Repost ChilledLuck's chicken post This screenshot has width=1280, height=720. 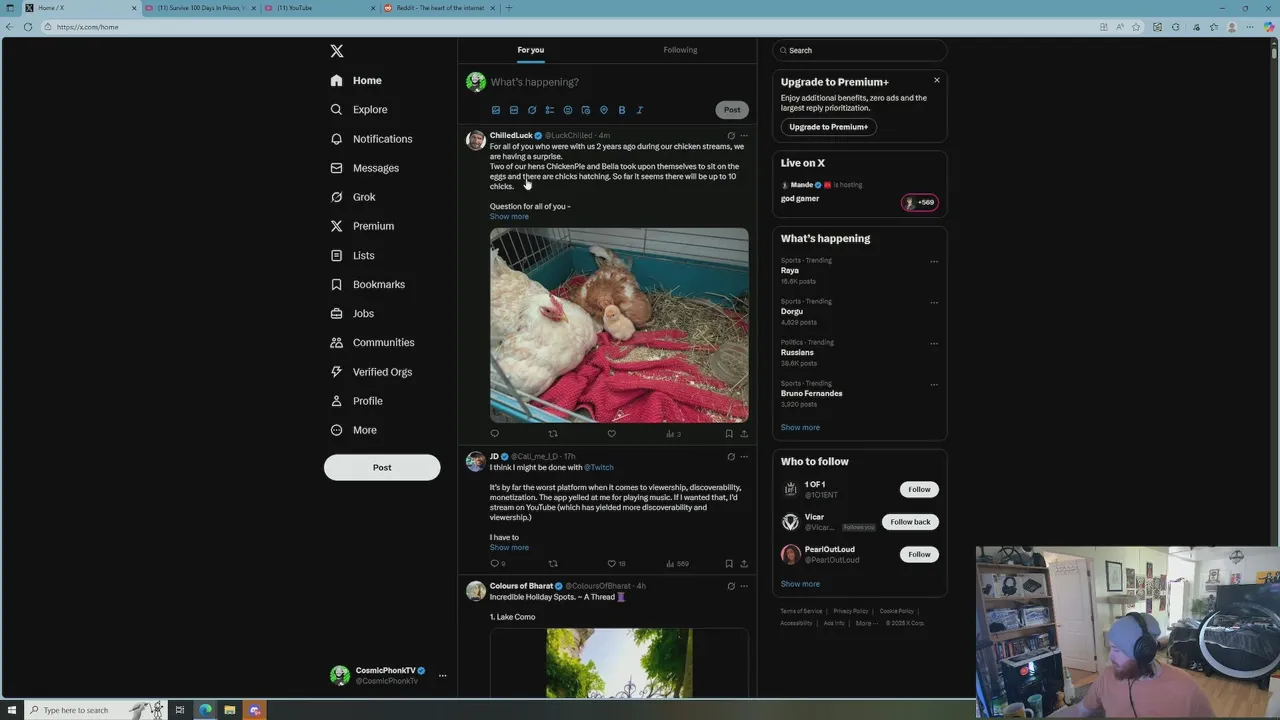pyautogui.click(x=553, y=434)
